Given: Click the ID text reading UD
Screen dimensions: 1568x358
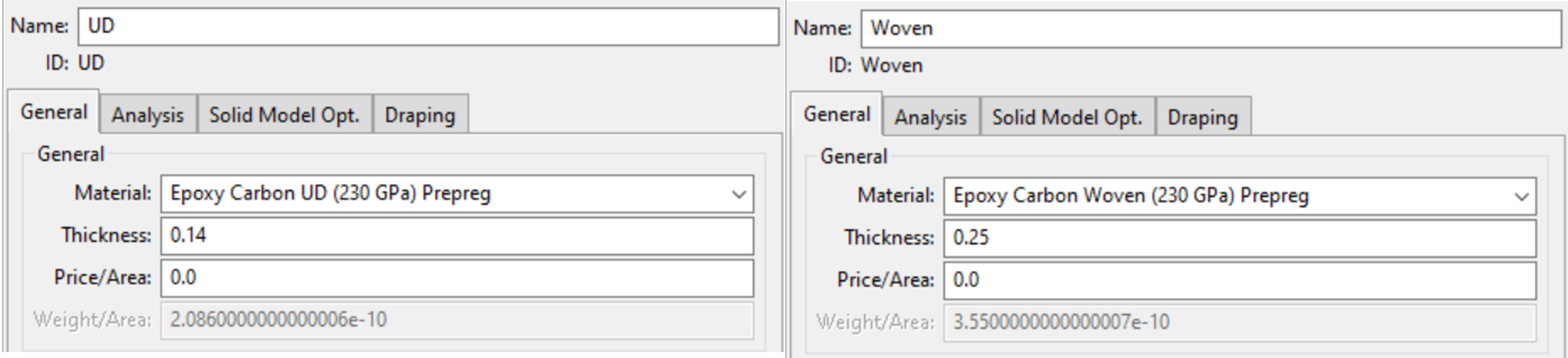Looking at the screenshot, I should (91, 63).
